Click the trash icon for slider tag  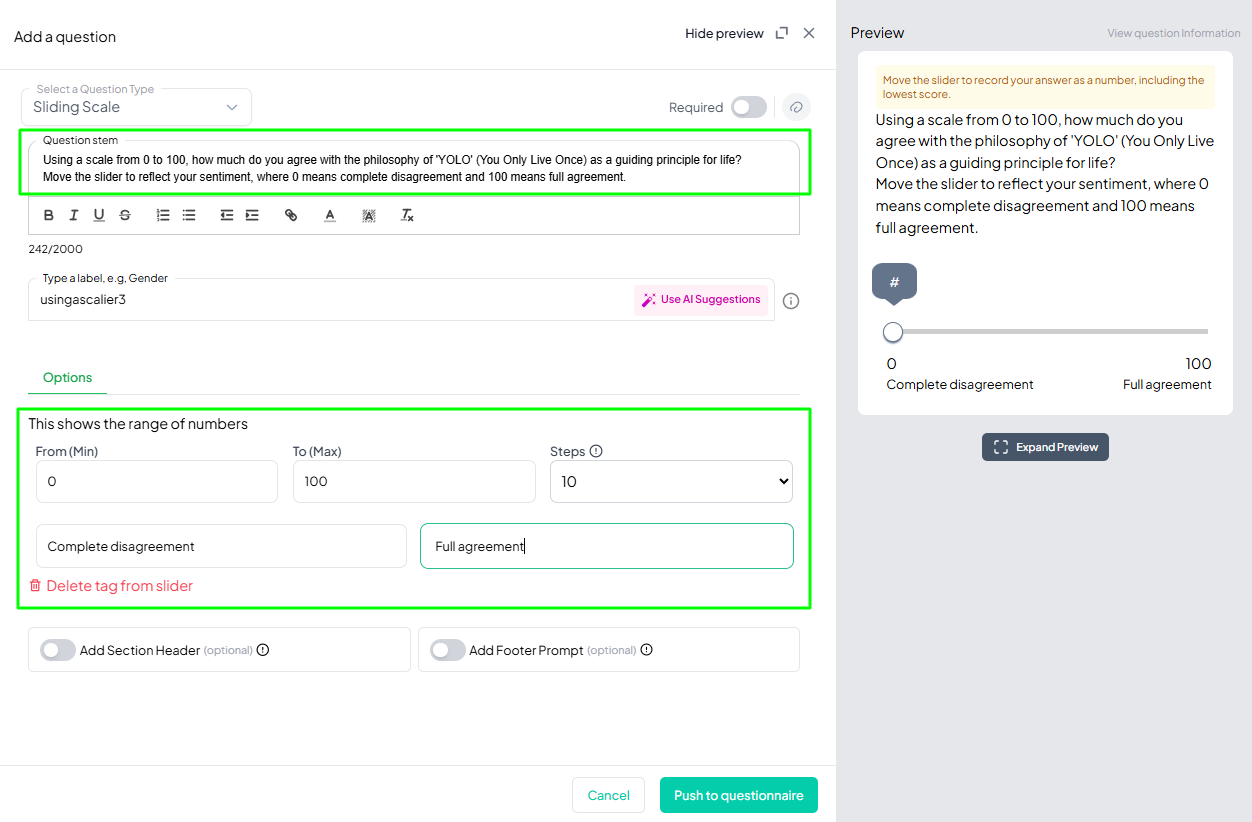coord(35,586)
